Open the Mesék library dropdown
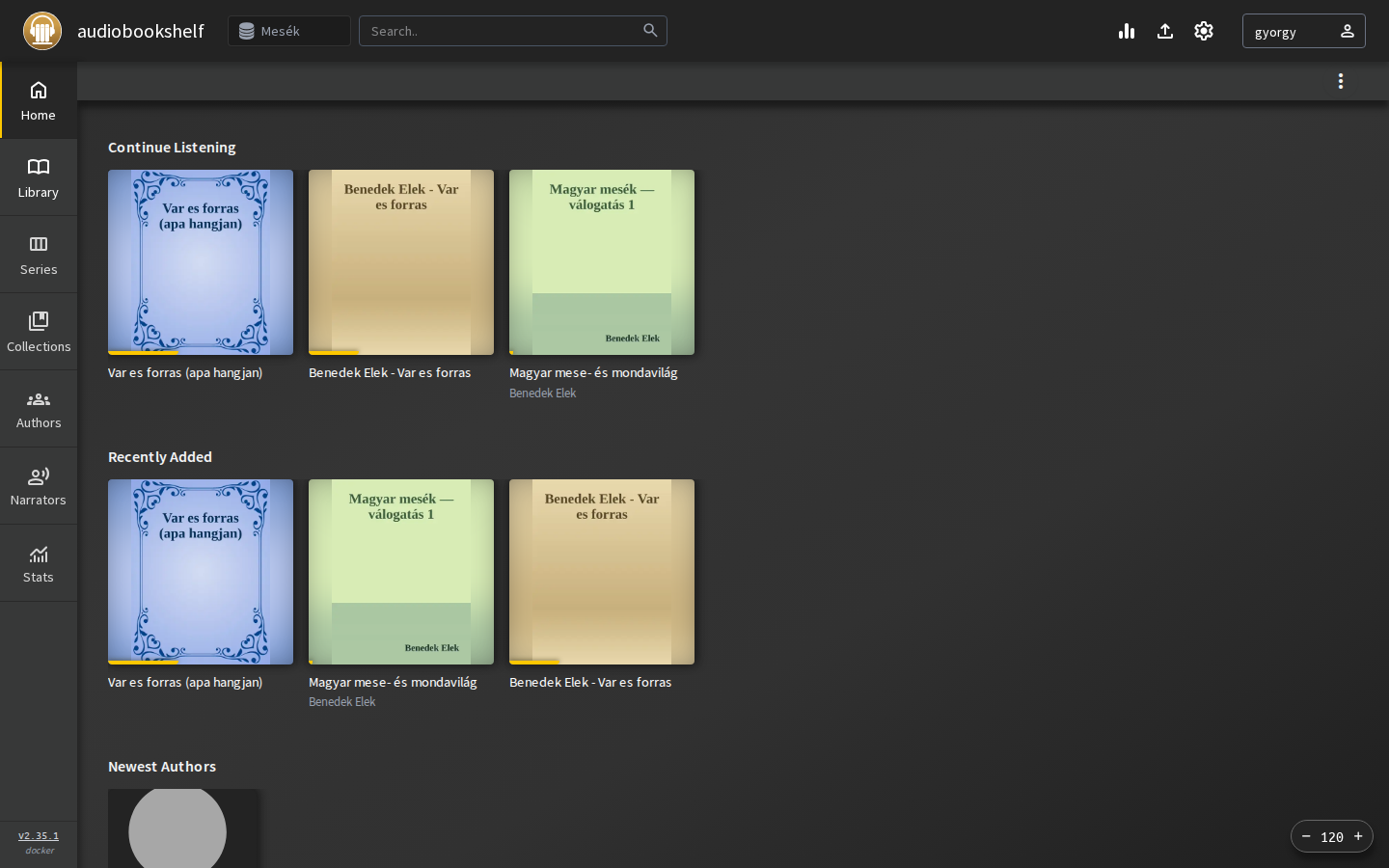This screenshot has width=1389, height=868. pos(289,31)
